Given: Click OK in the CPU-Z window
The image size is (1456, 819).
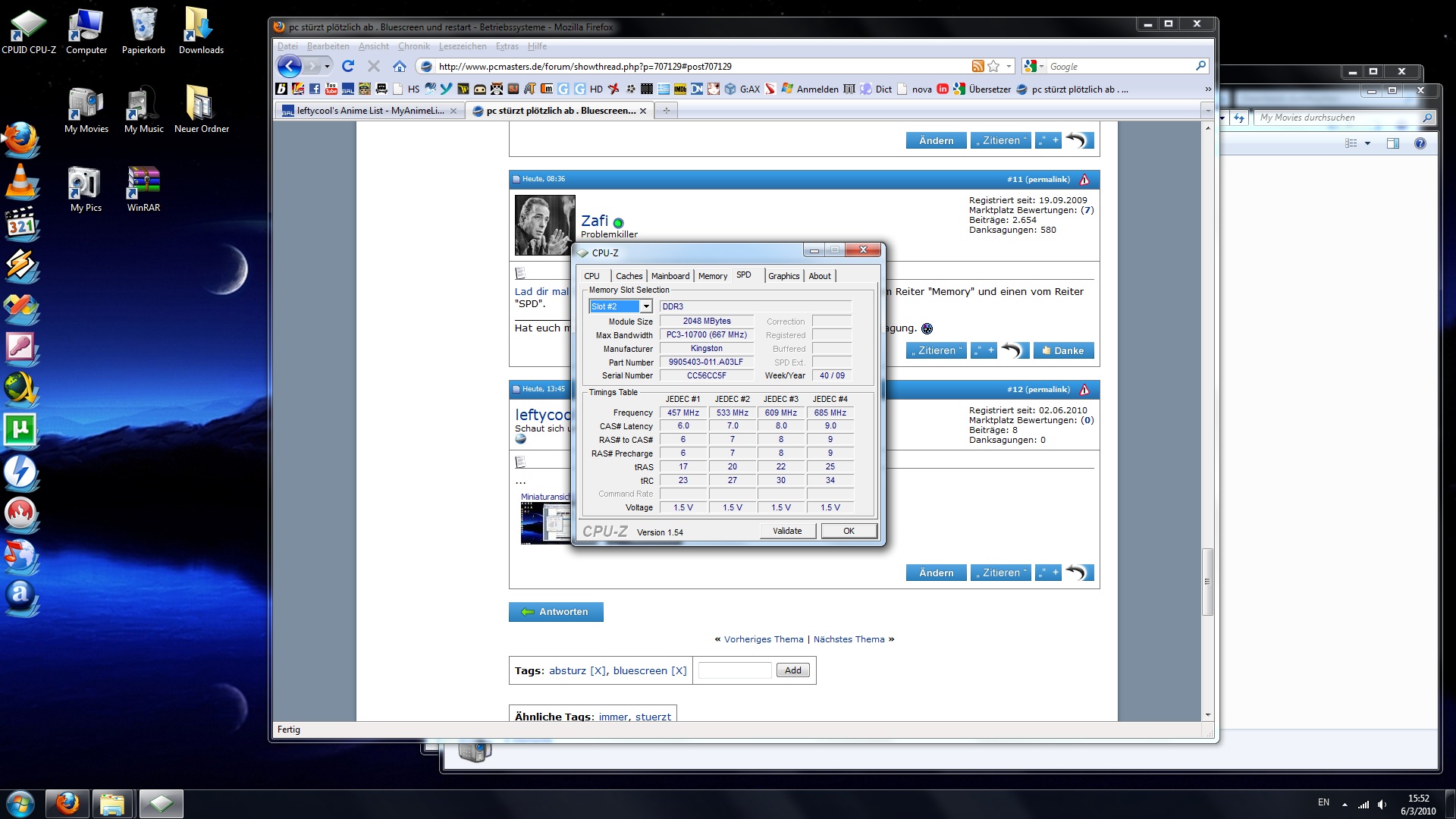Looking at the screenshot, I should pyautogui.click(x=849, y=531).
